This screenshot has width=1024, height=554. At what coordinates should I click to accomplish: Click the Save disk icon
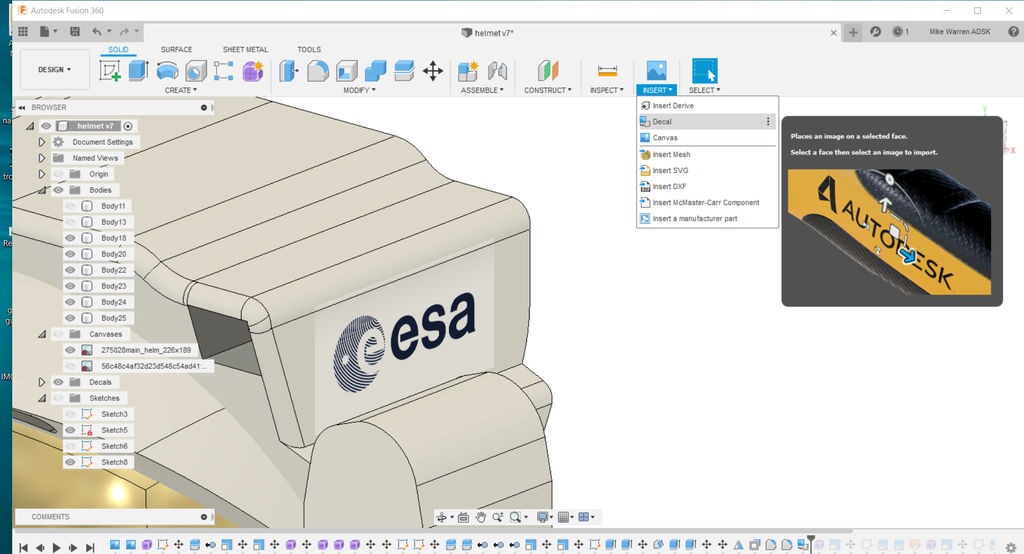(x=75, y=33)
